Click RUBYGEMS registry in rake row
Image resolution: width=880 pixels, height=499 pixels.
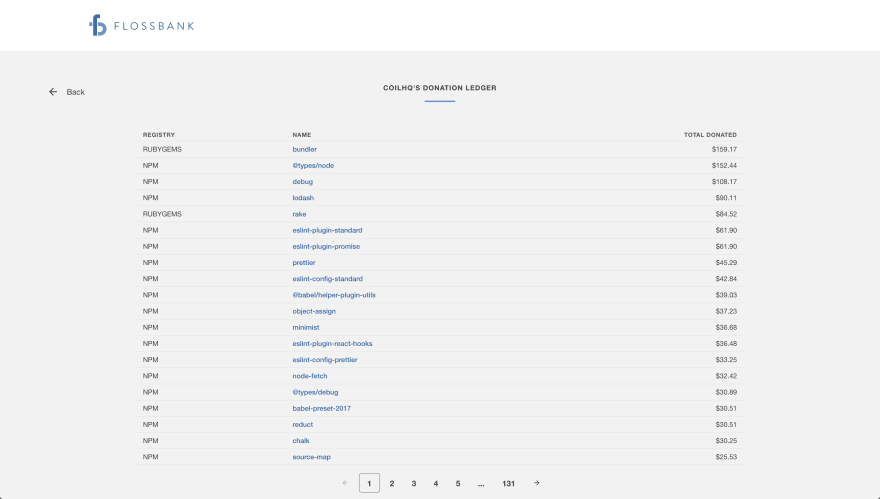point(162,214)
